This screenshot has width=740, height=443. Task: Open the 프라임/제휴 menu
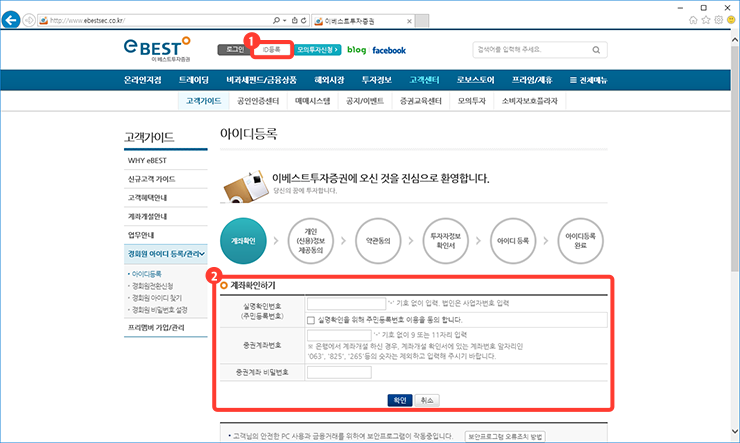[532, 80]
